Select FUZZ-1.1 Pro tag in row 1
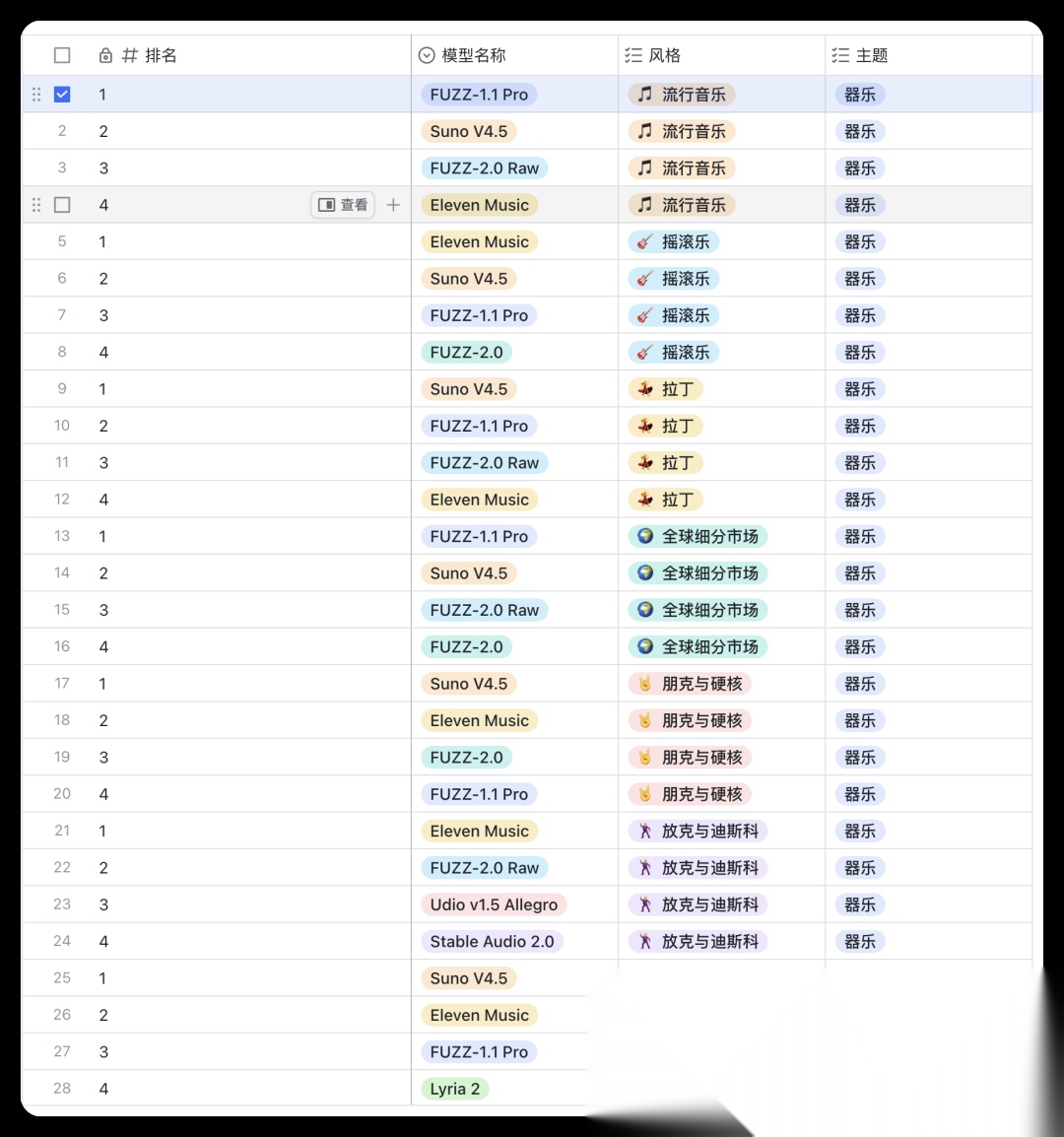Screen dimensions: 1064x1137 click(x=479, y=95)
